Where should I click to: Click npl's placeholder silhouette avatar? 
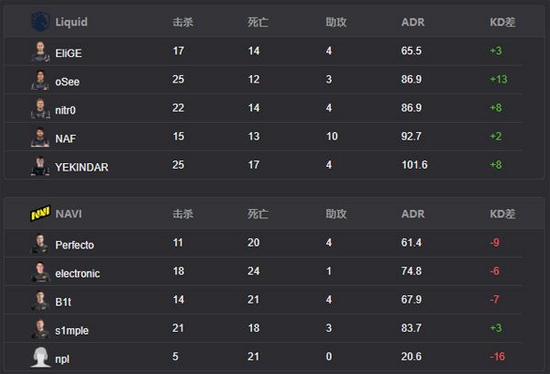tap(40, 357)
